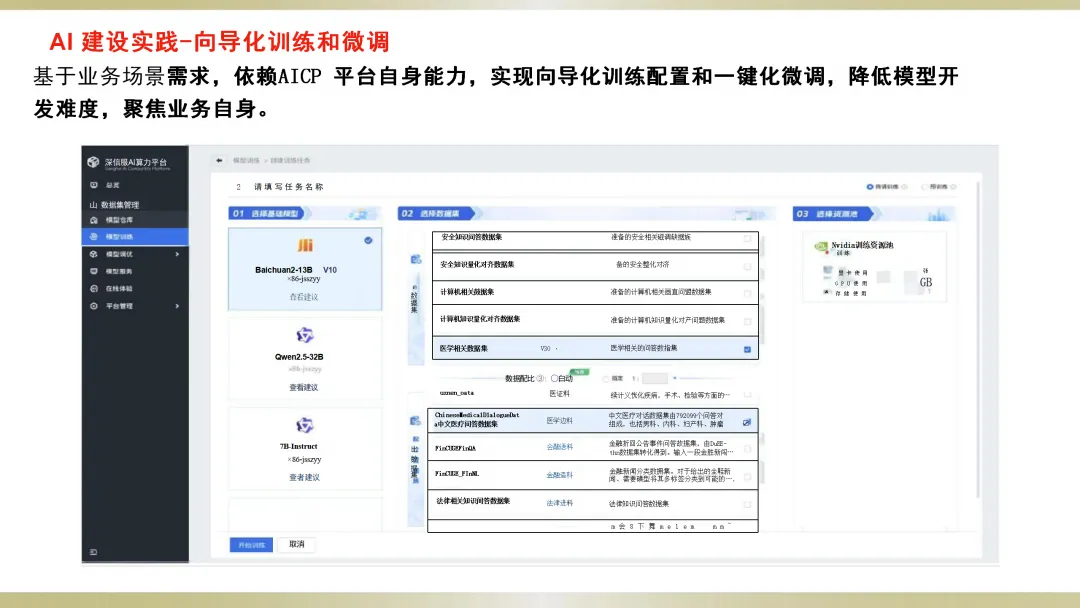Click the 模型调优 sidebar icon
Screen dimensions: 1080x608
click(x=94, y=254)
